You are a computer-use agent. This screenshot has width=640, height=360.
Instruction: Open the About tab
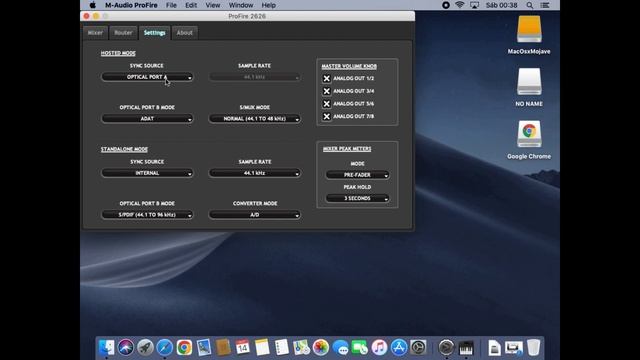[x=184, y=33]
